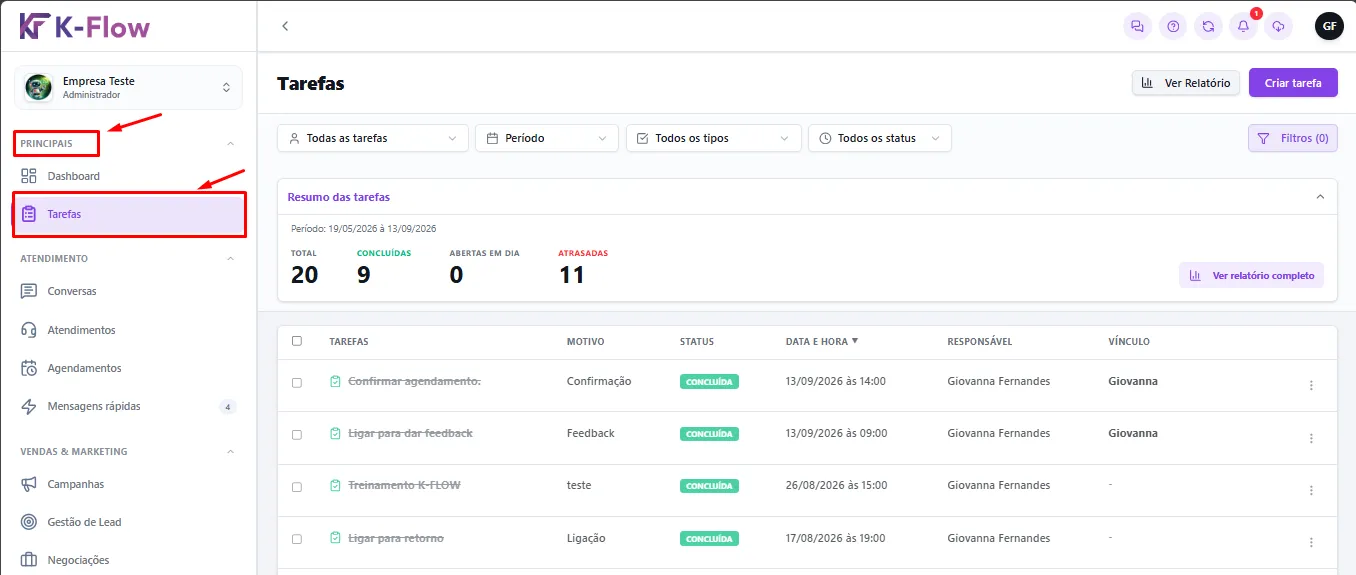Click the refresh sync icon in top bar
1356x575 pixels.
(1208, 27)
